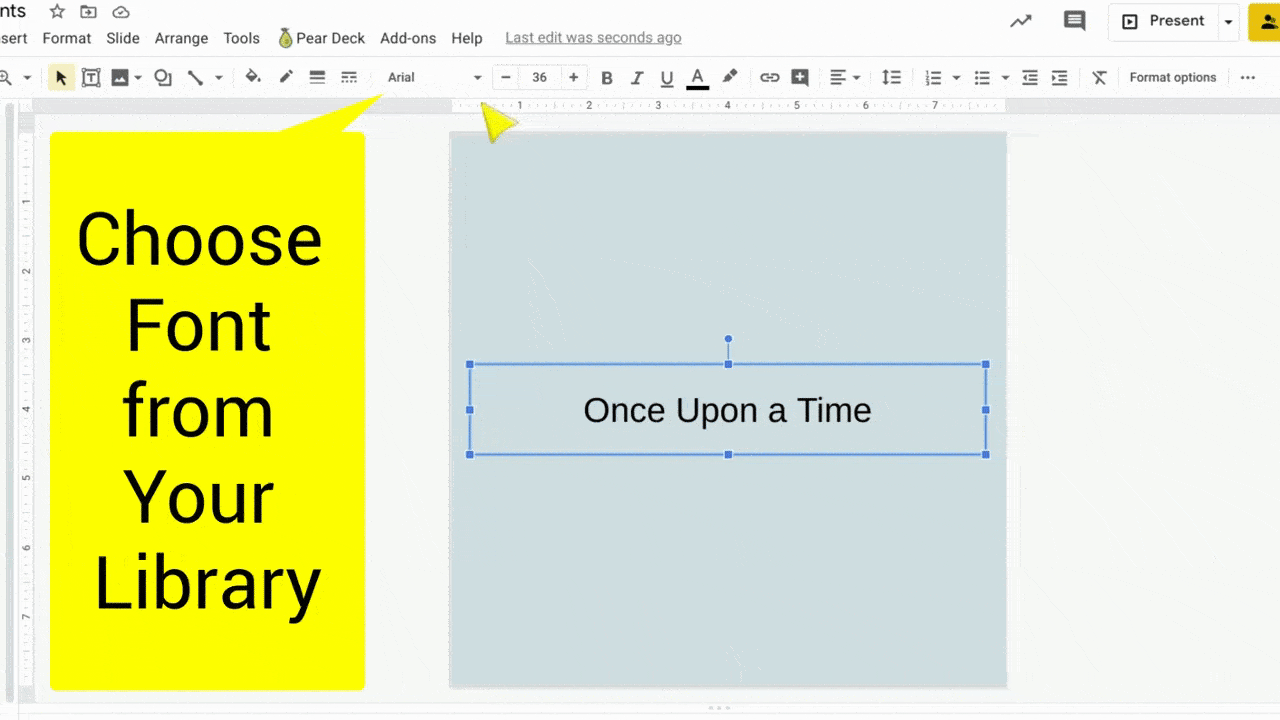Click the yellow Share button

[1264, 21]
